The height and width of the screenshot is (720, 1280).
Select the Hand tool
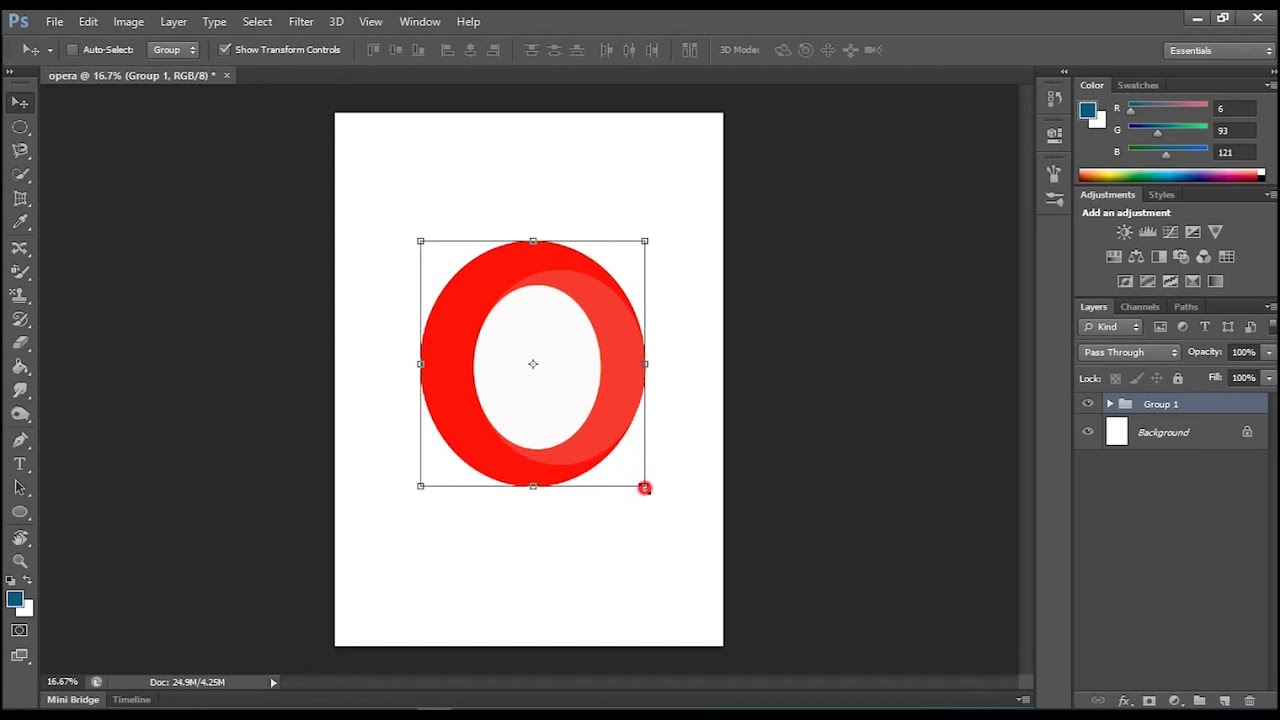(x=20, y=538)
